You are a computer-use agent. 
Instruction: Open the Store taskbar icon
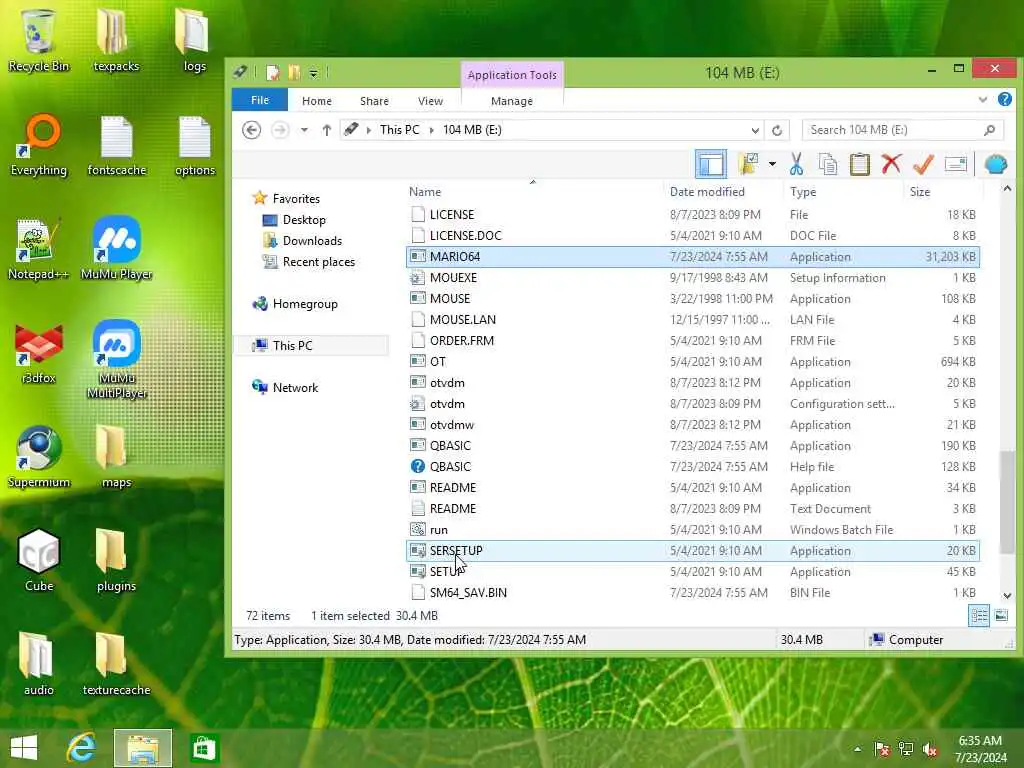[203, 748]
